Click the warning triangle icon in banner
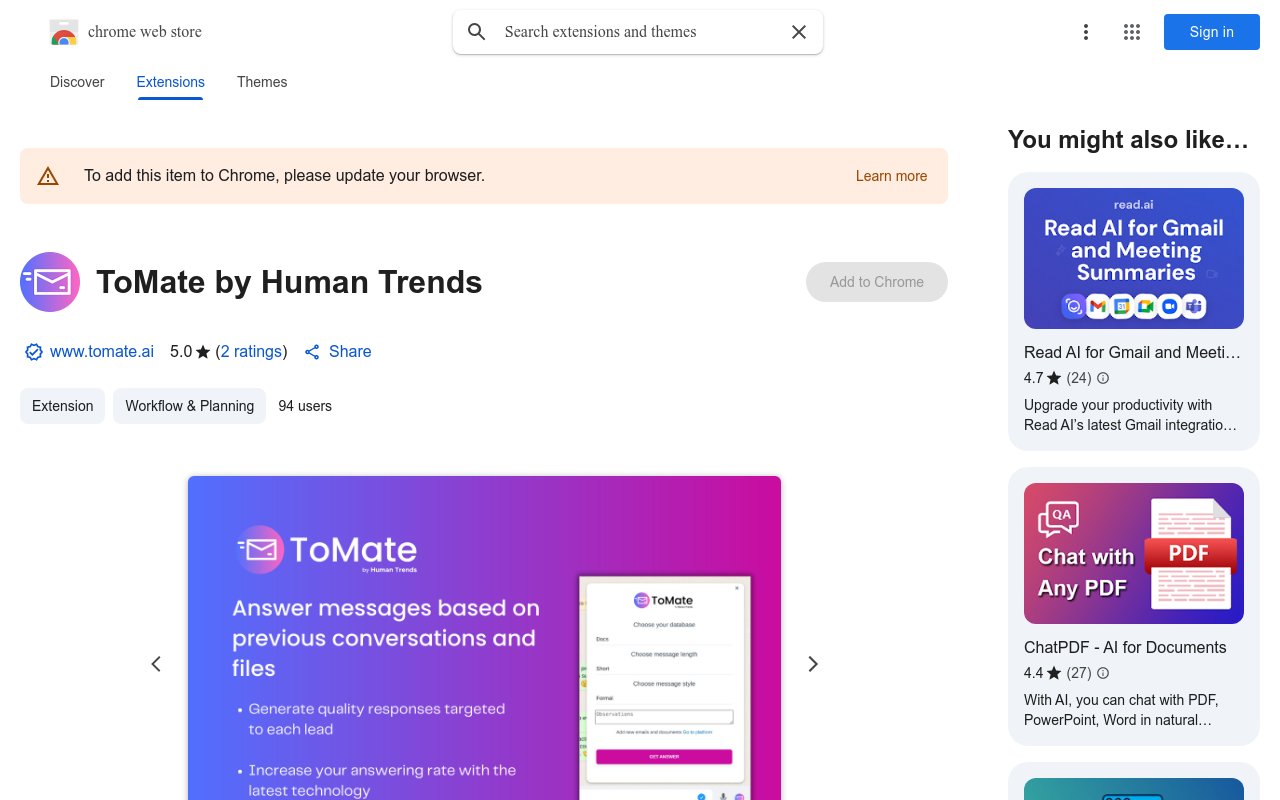 click(x=48, y=176)
